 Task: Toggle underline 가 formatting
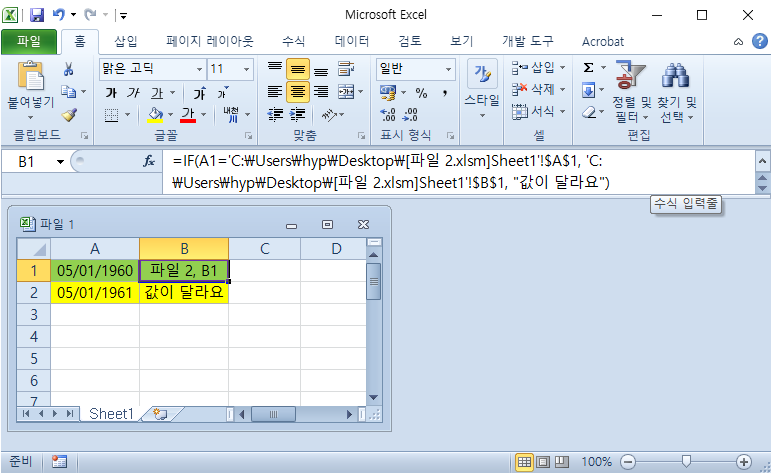pos(157,93)
